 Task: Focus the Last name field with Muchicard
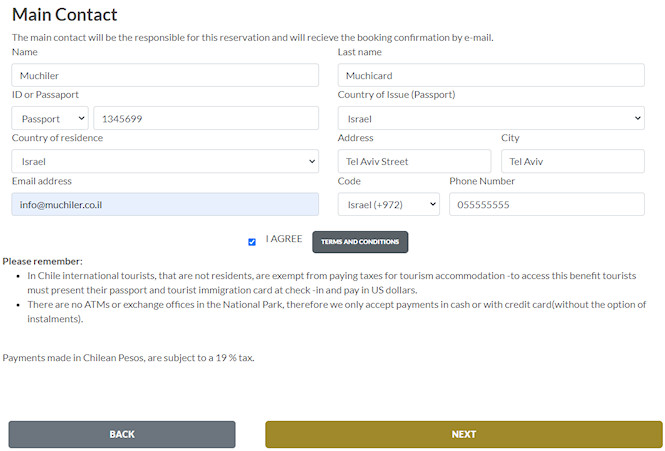pos(491,75)
